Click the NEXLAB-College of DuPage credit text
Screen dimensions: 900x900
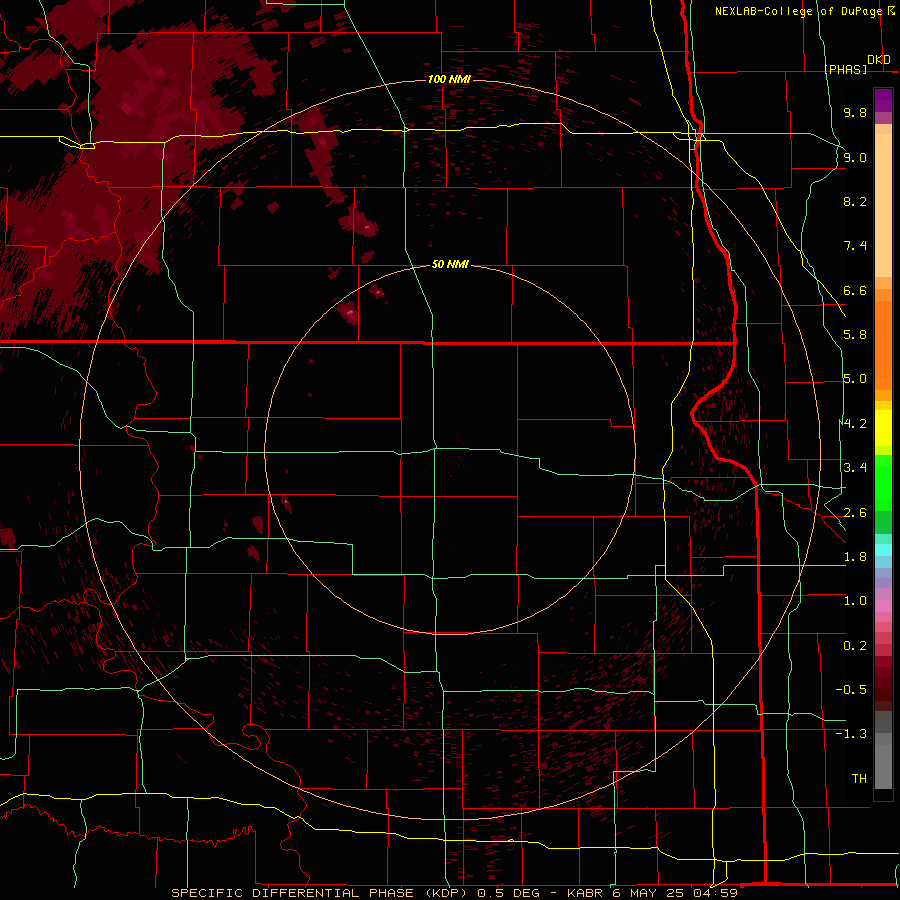798,11
